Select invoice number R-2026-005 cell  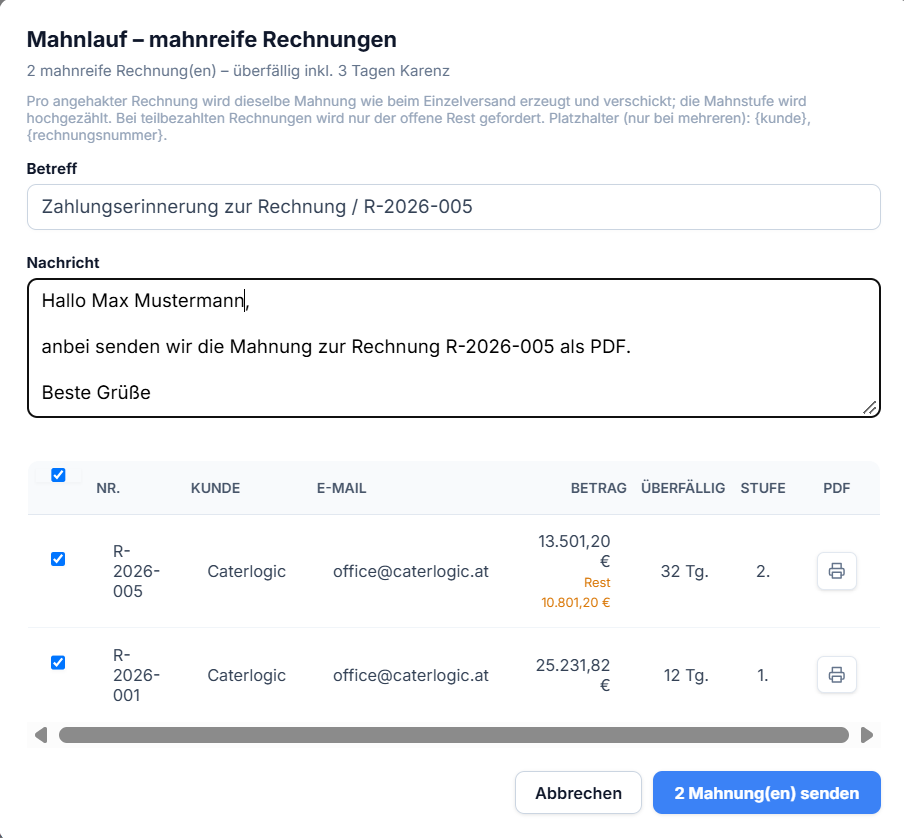(x=136, y=571)
